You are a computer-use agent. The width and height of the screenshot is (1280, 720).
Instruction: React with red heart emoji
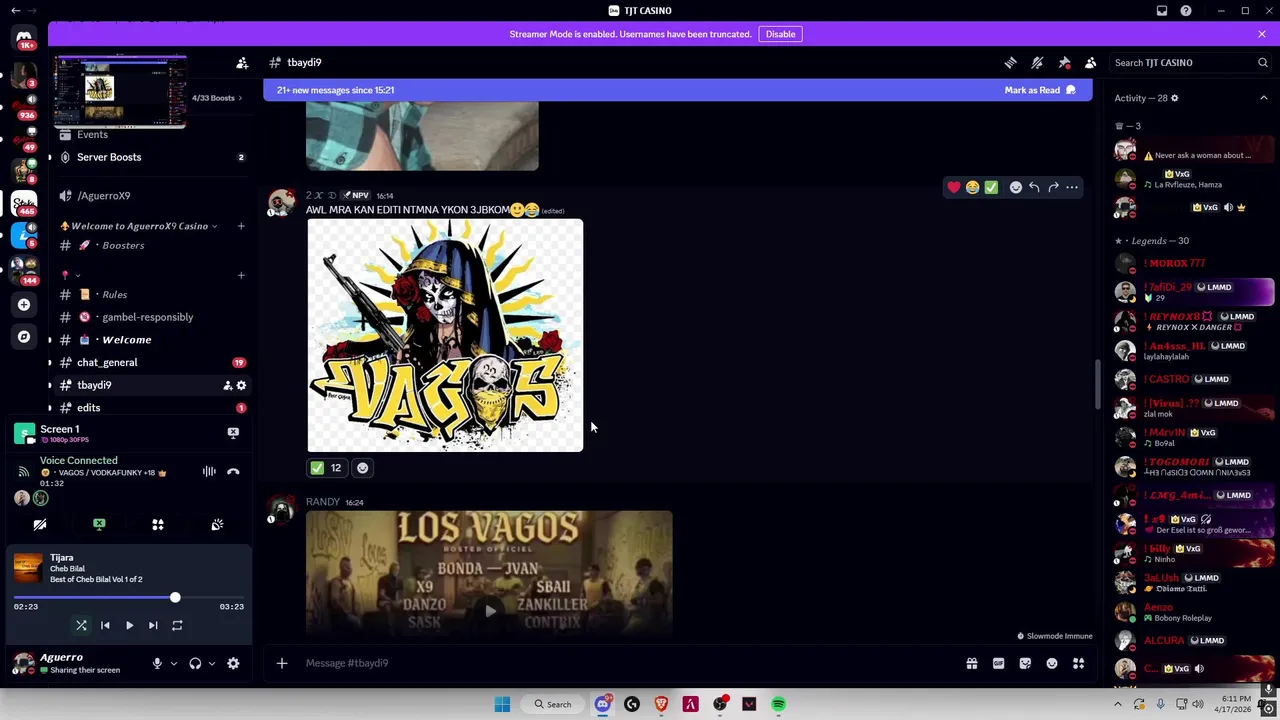[x=954, y=187]
